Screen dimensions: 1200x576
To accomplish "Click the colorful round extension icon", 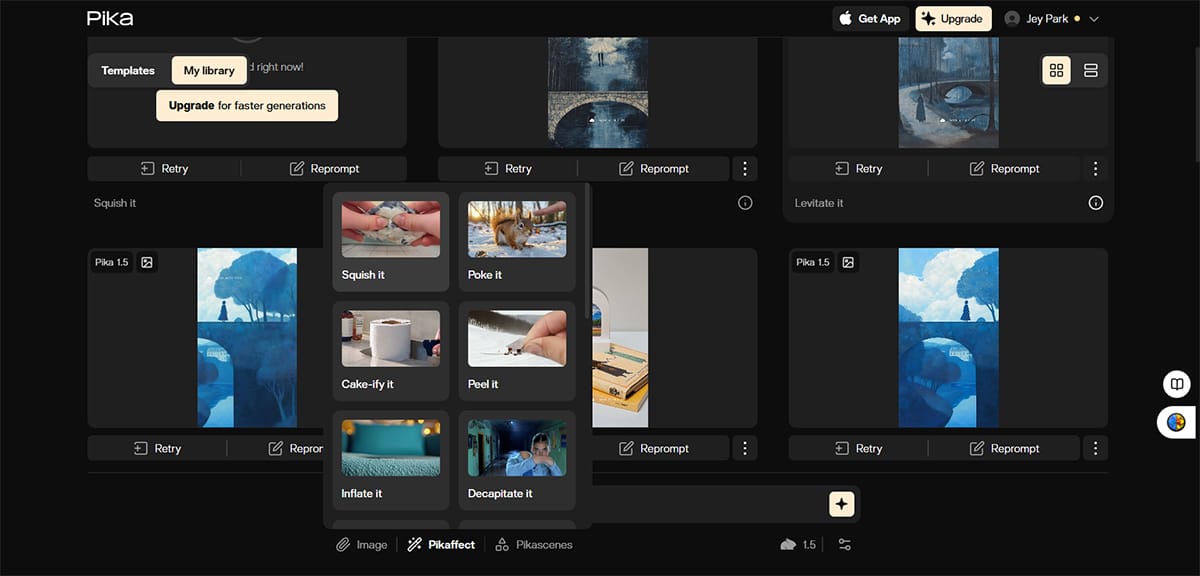I will point(1177,423).
